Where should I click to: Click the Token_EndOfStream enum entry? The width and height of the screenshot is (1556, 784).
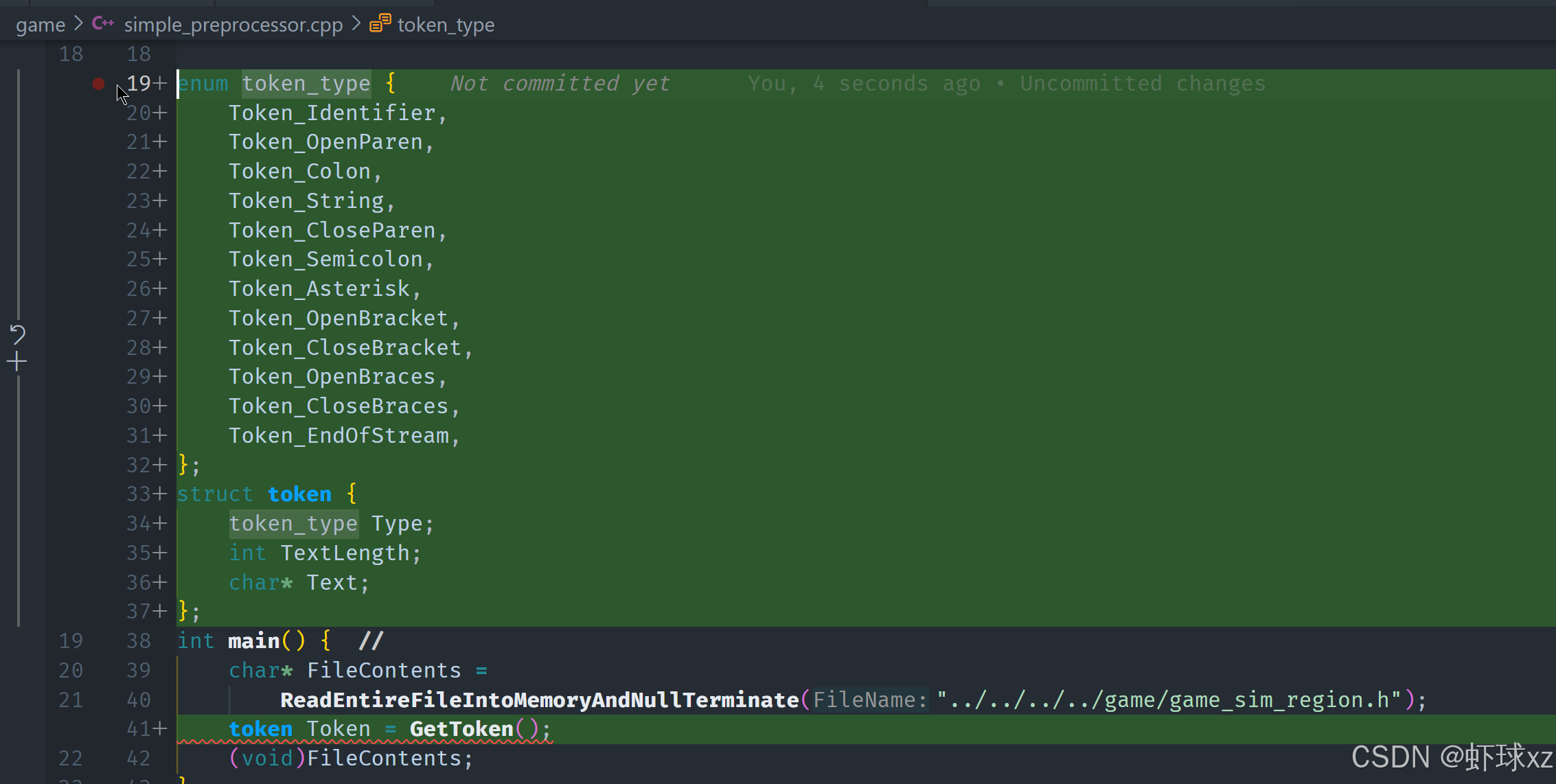point(339,436)
